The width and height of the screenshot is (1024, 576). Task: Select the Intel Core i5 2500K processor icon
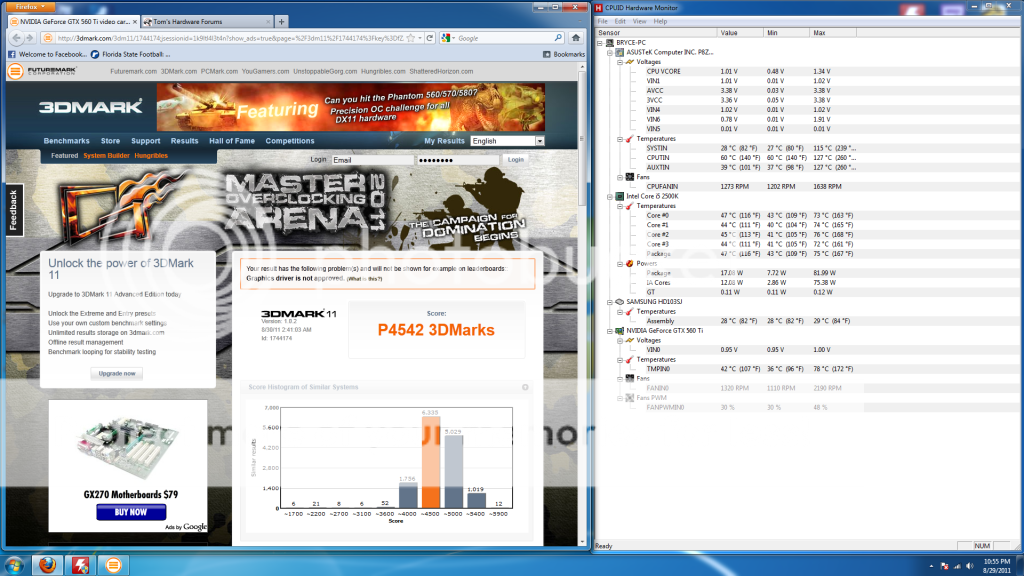click(619, 197)
